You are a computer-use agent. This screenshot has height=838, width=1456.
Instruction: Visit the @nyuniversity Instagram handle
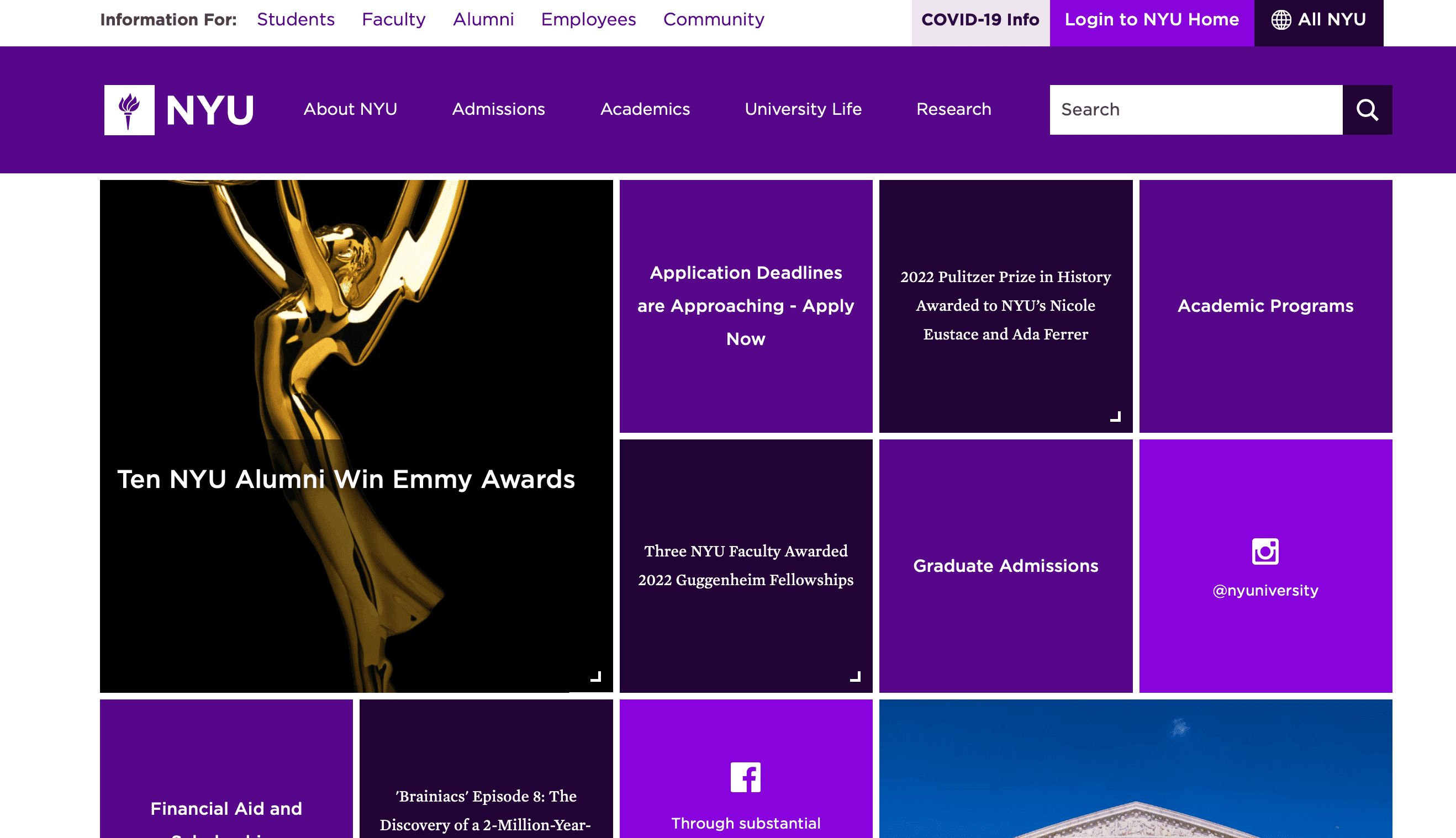click(1265, 591)
